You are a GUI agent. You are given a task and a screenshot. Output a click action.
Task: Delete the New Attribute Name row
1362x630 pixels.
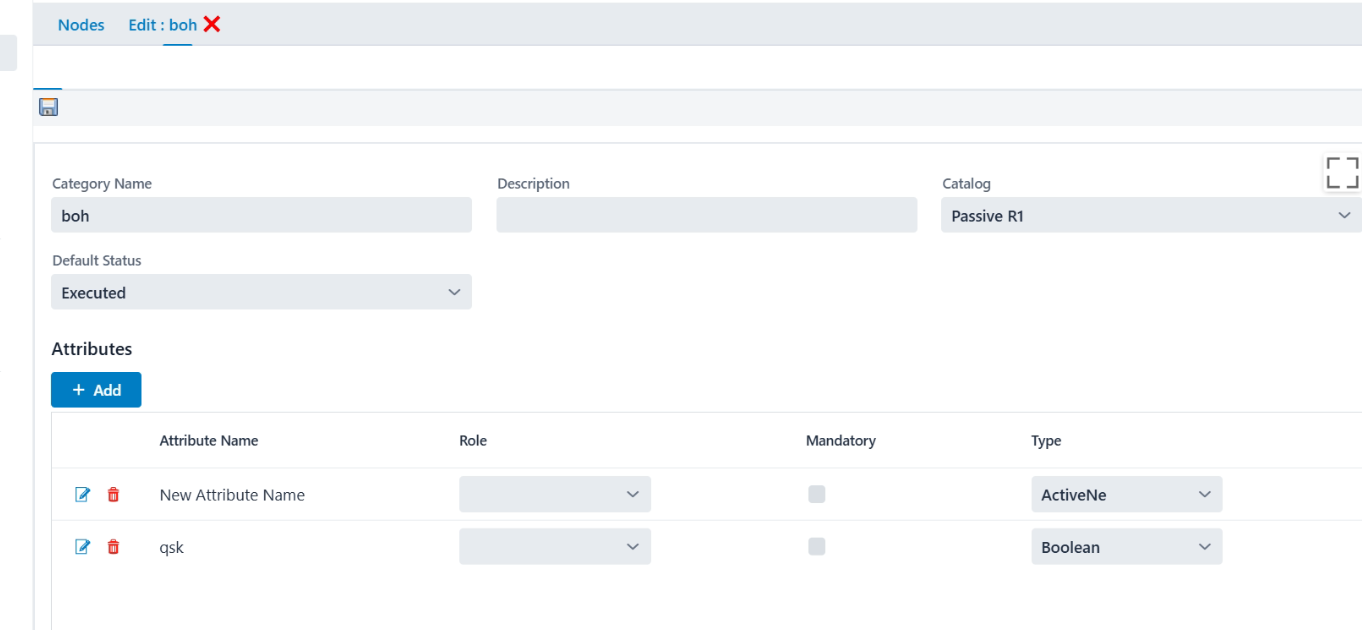[113, 495]
